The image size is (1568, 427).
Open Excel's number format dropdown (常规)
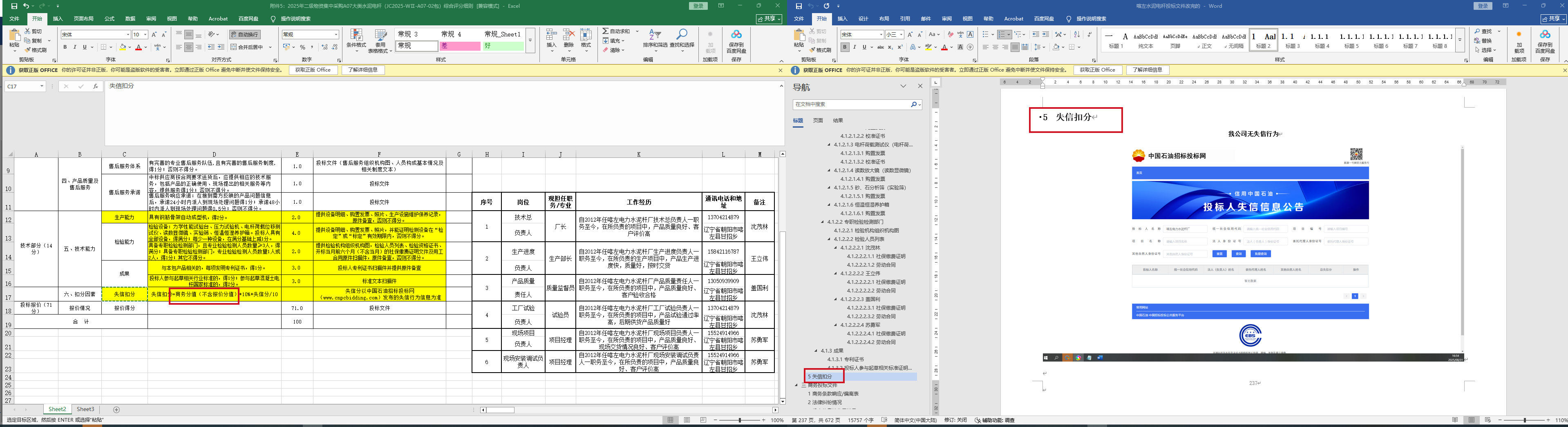[x=336, y=35]
